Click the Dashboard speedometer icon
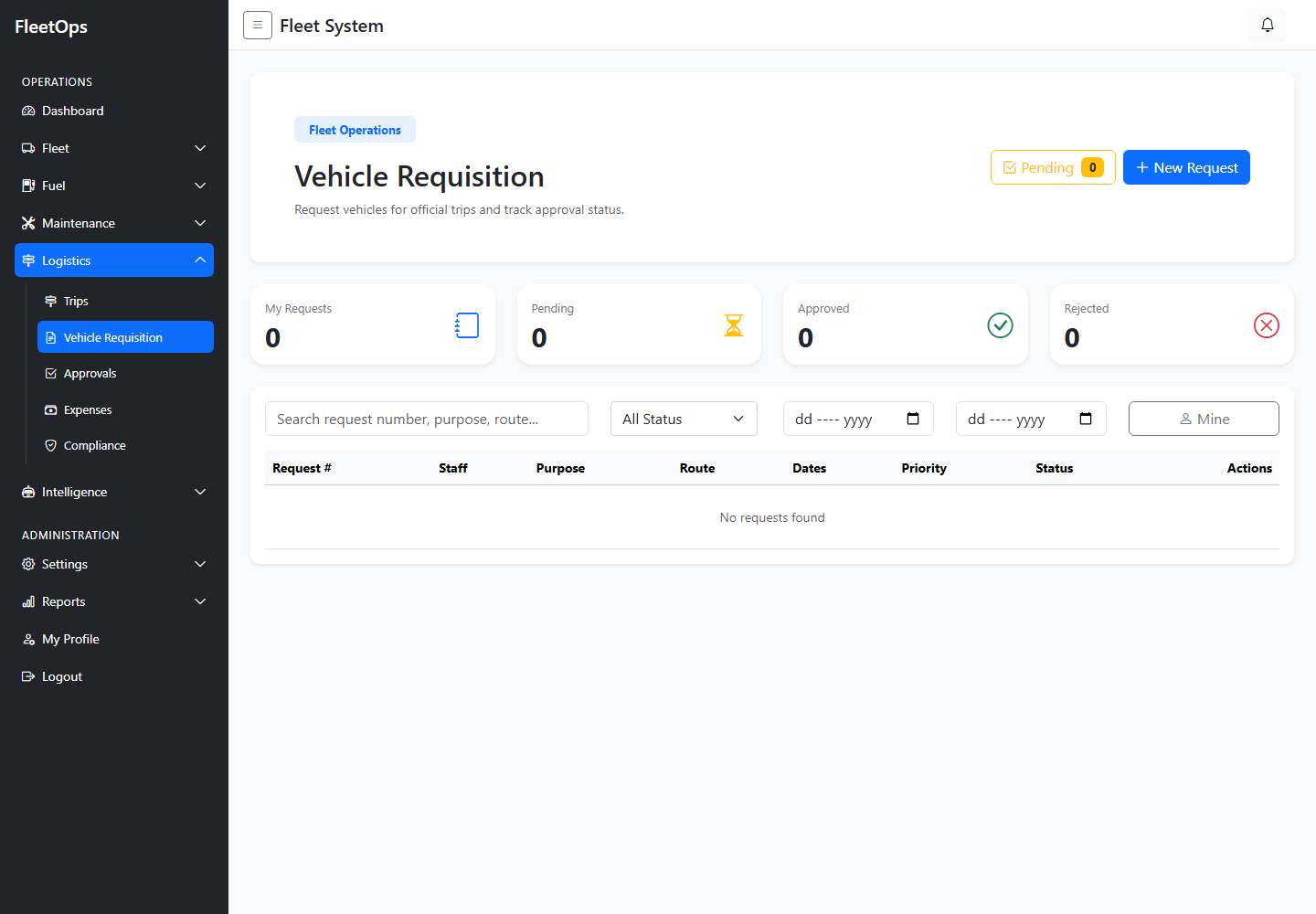The width and height of the screenshot is (1316, 914). click(x=28, y=111)
